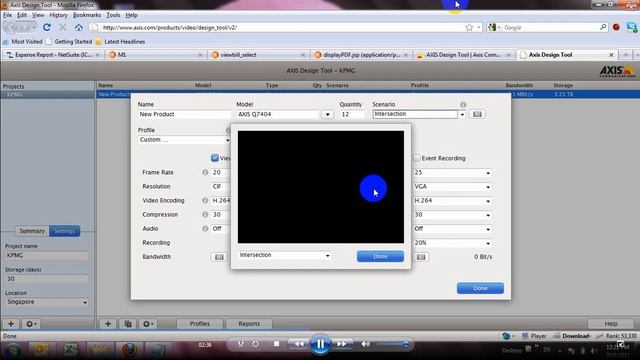Image resolution: width=640 pixels, height=360 pixels.
Task: Click the Frame Rate info icon
Action: click(x=205, y=172)
